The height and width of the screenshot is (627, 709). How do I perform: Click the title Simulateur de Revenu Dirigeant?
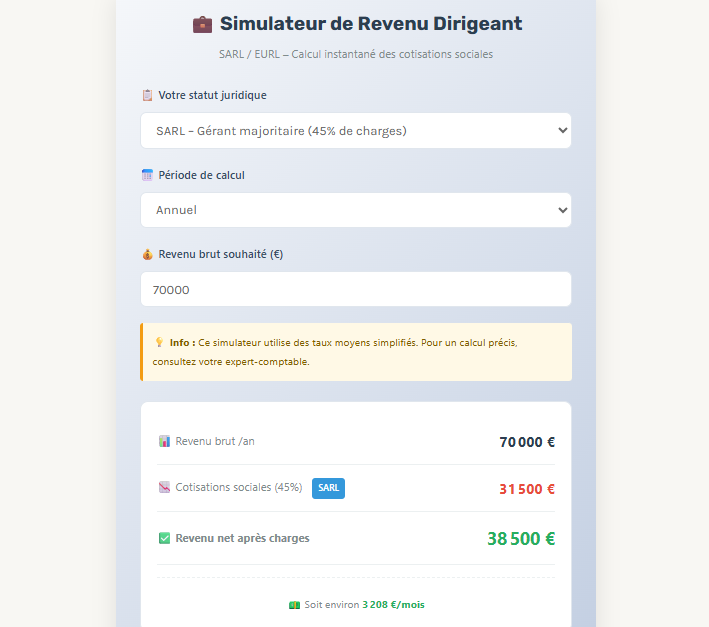pos(371,24)
